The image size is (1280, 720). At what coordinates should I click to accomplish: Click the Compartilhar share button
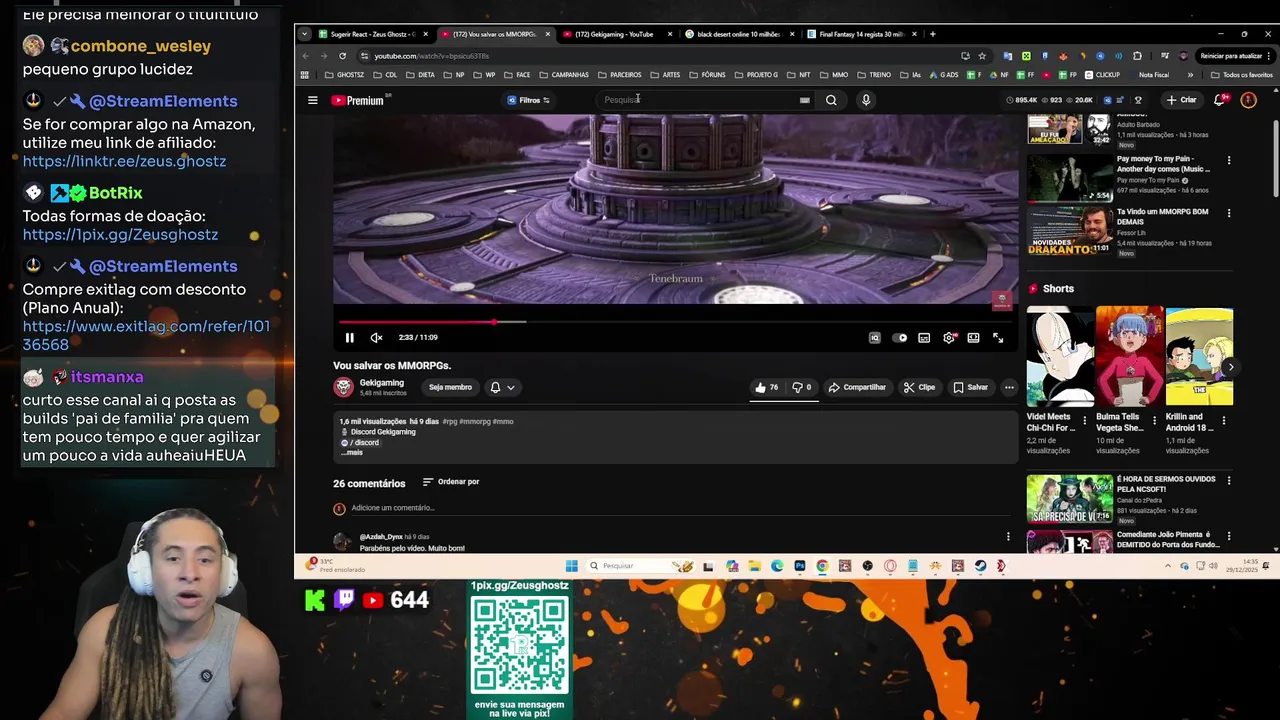pyautogui.click(x=857, y=387)
